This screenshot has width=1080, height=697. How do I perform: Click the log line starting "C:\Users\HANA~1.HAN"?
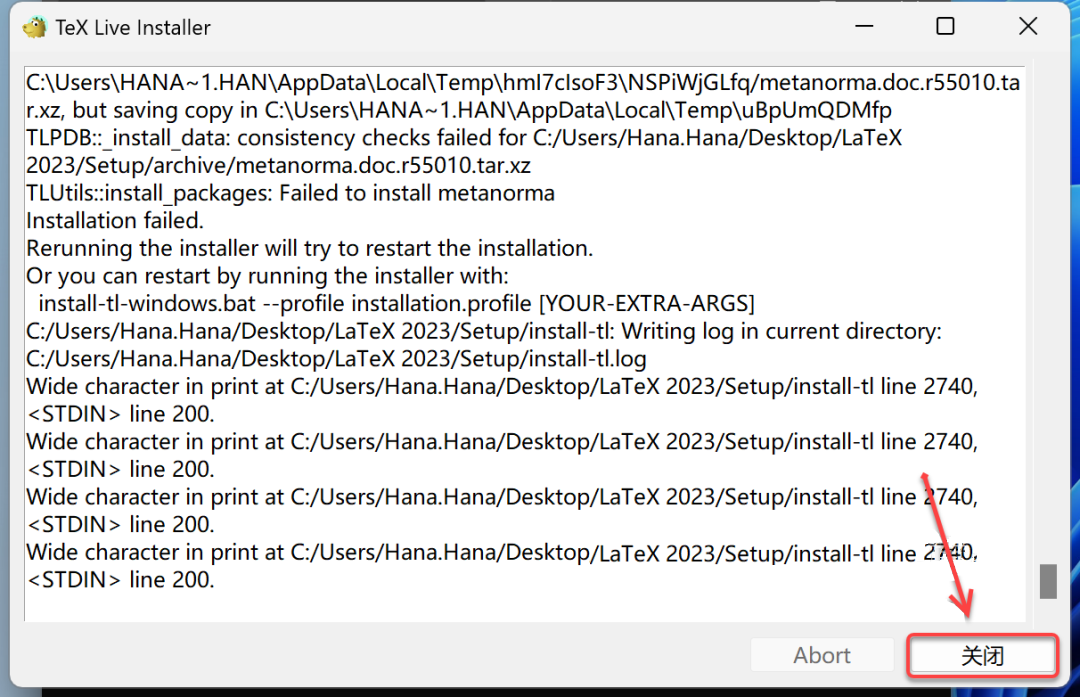(x=520, y=83)
